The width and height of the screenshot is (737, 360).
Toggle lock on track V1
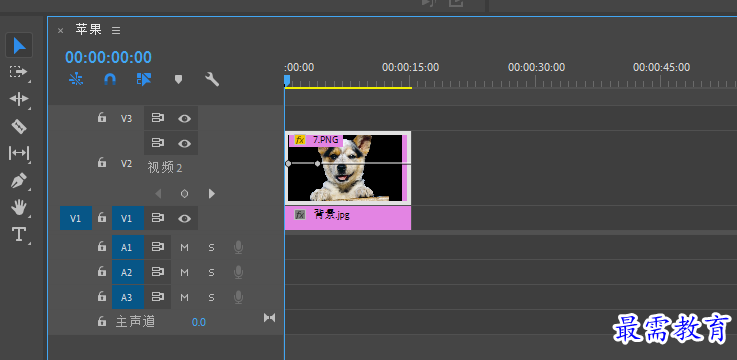coord(102,218)
